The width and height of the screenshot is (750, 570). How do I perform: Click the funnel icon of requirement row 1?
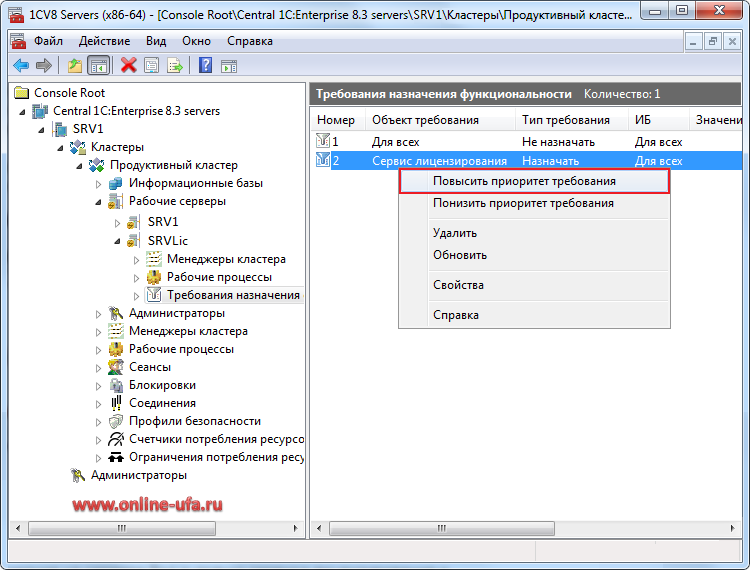tap(323, 141)
